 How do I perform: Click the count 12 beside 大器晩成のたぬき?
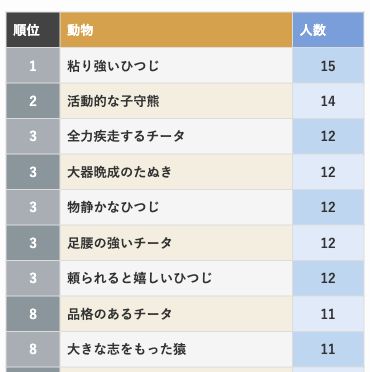(328, 172)
